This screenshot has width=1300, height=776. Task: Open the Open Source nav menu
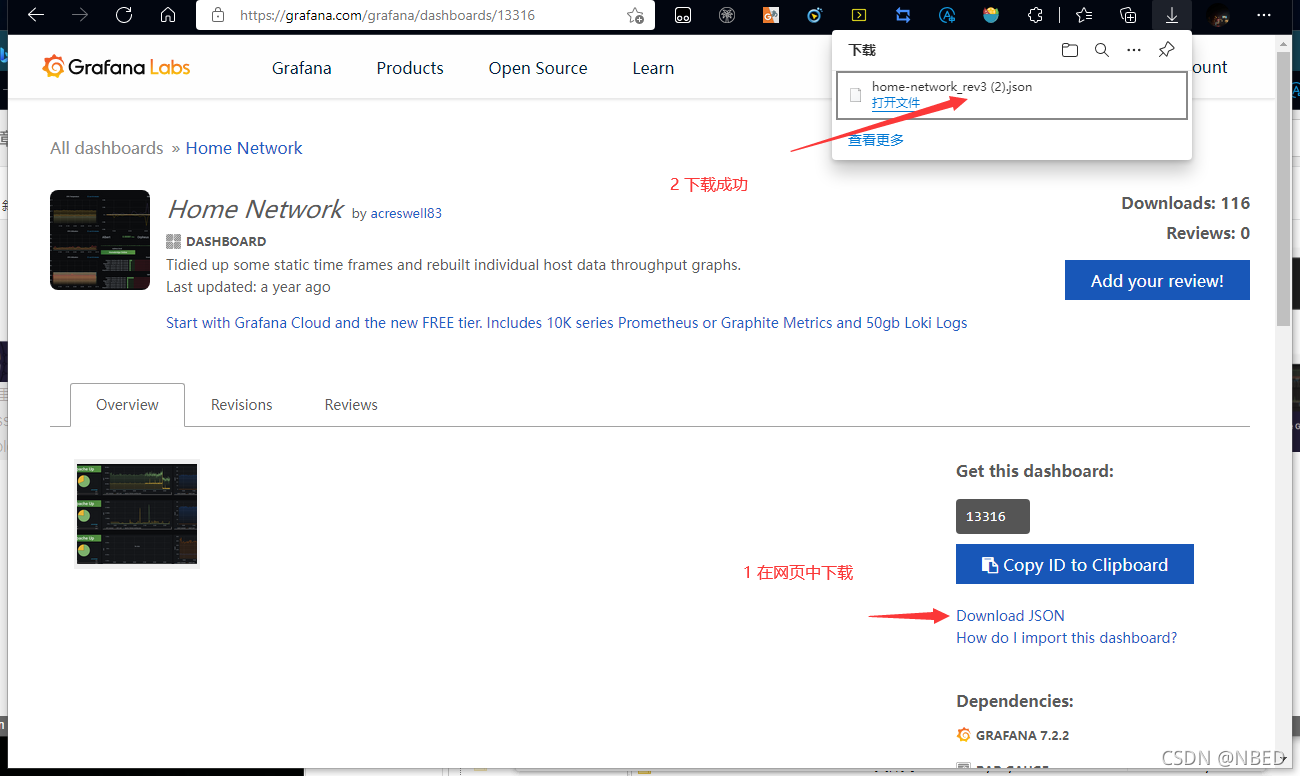point(538,68)
